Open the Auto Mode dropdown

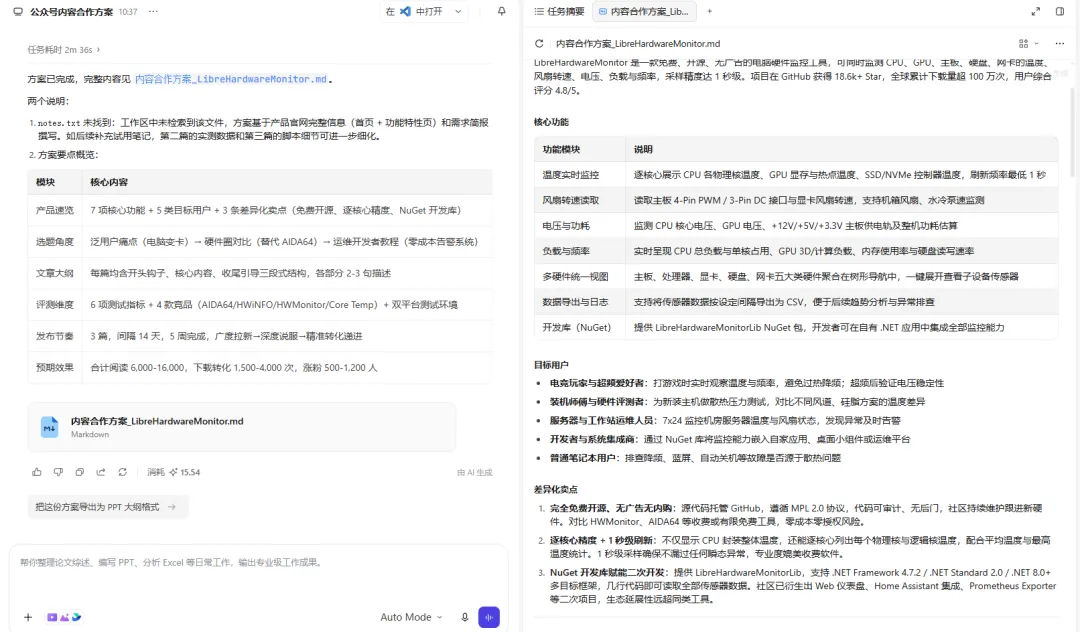pyautogui.click(x=411, y=617)
